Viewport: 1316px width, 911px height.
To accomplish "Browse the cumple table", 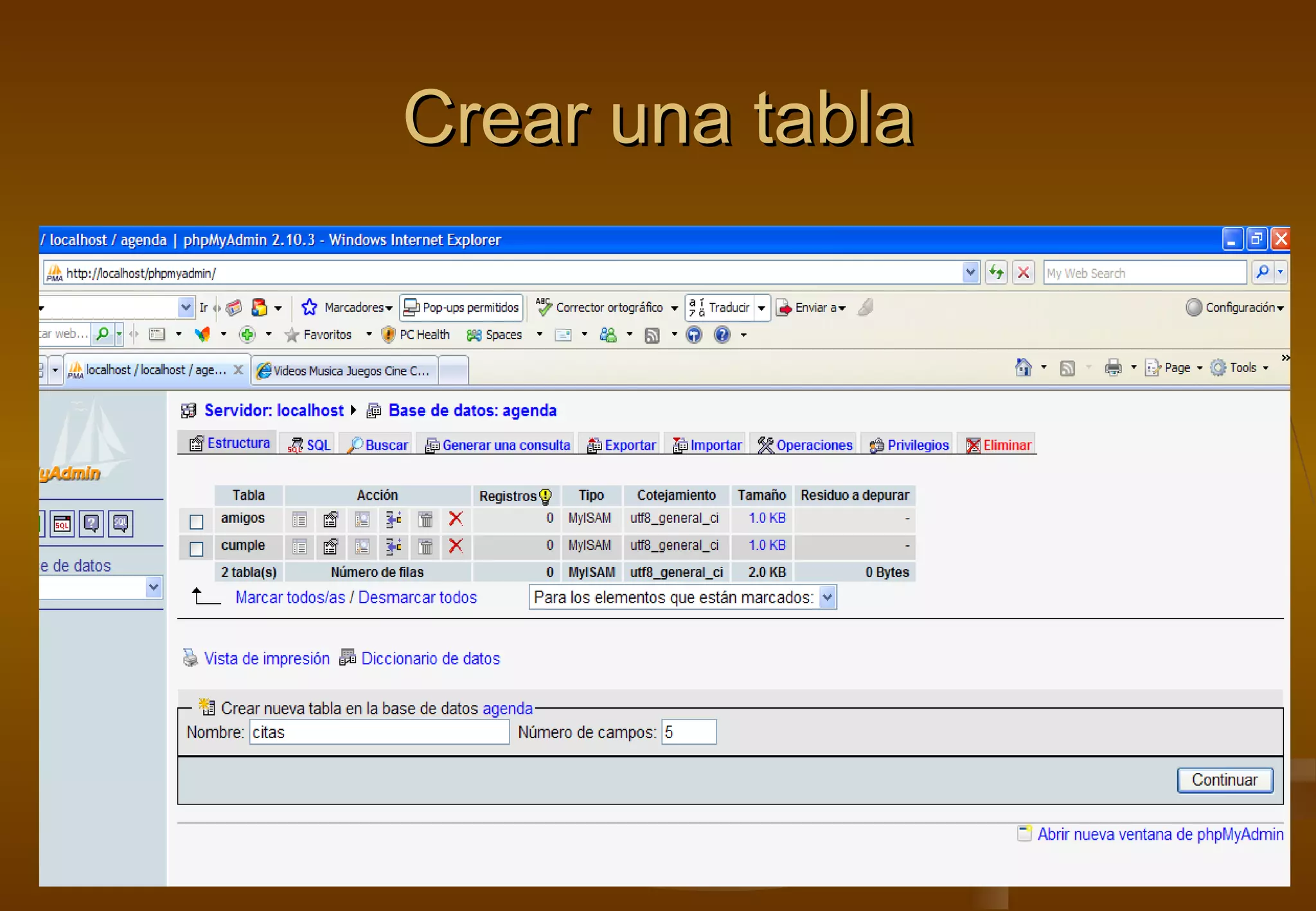I will click(x=299, y=547).
